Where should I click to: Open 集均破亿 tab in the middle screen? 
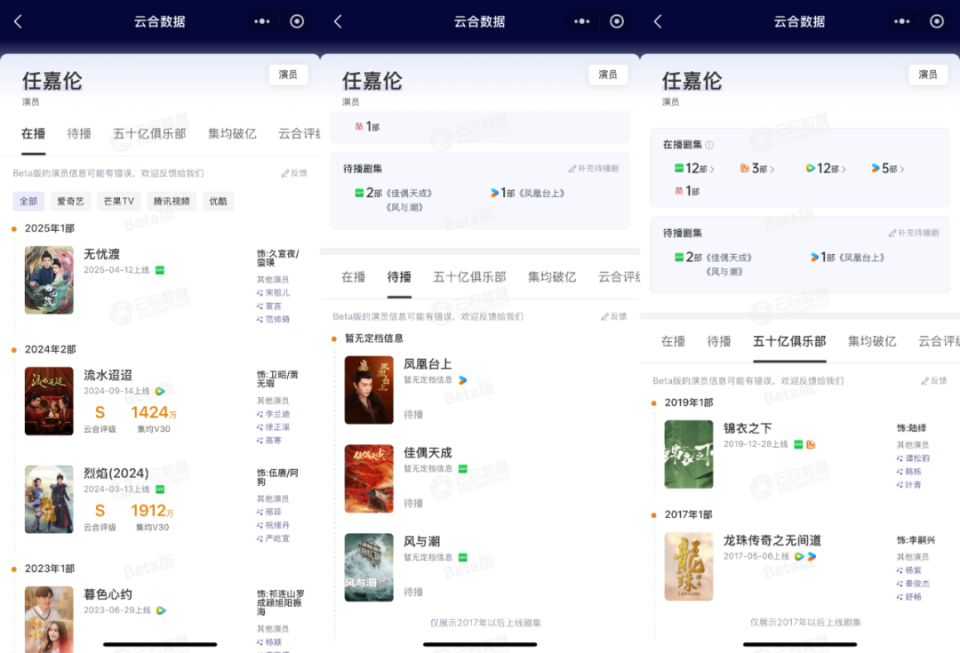[x=552, y=277]
